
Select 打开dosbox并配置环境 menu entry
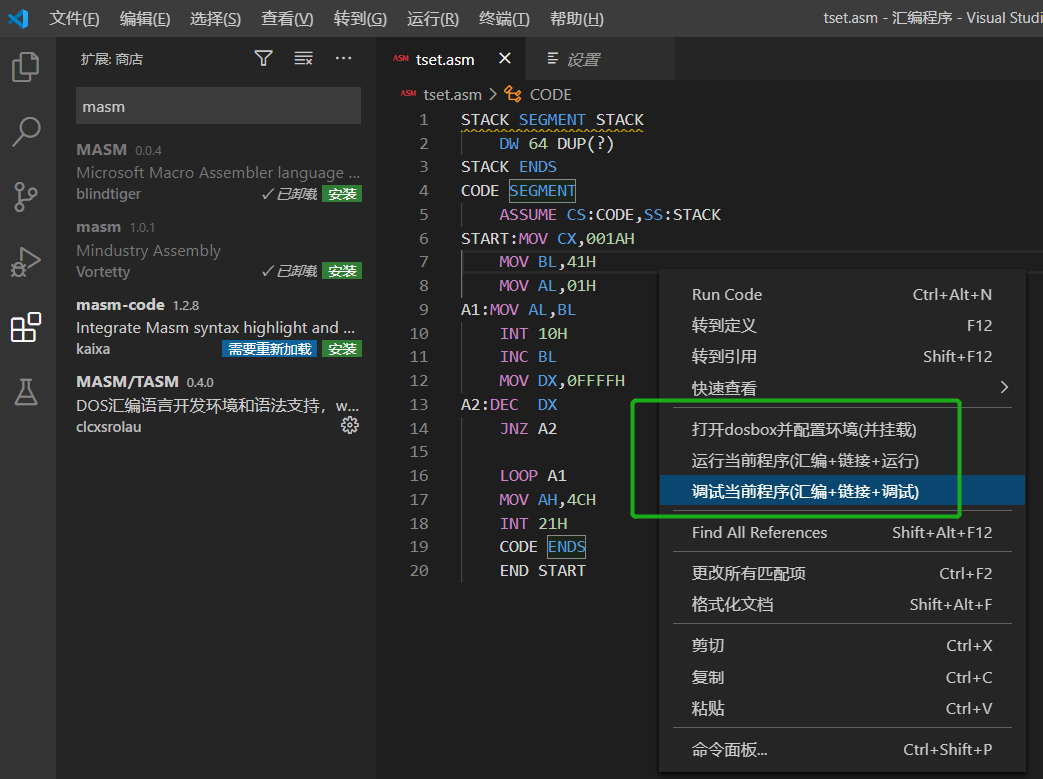click(841, 430)
